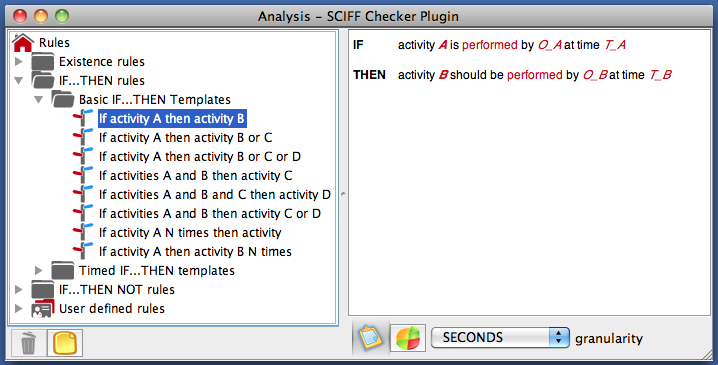Expand the Existence rules folder
Screen dimensions: 718x365
coord(18,61)
